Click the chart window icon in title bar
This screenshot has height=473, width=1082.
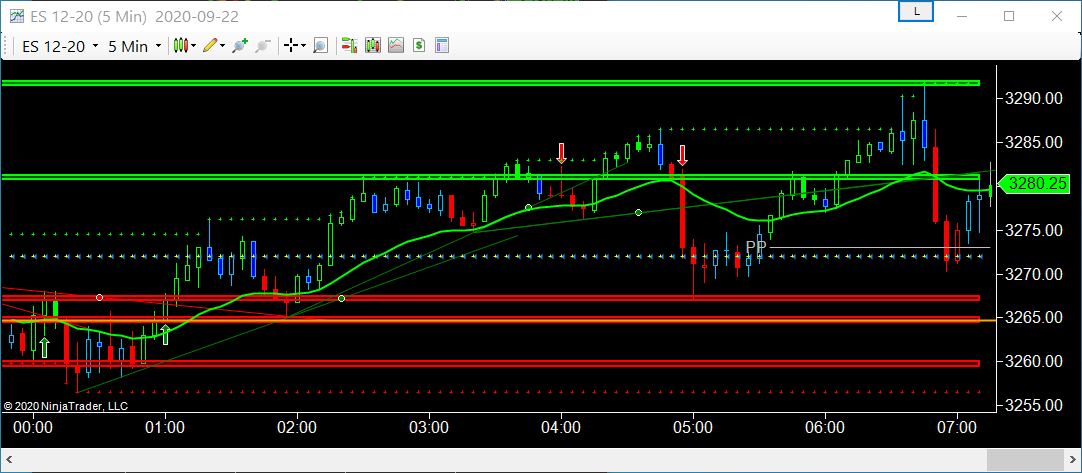point(16,15)
